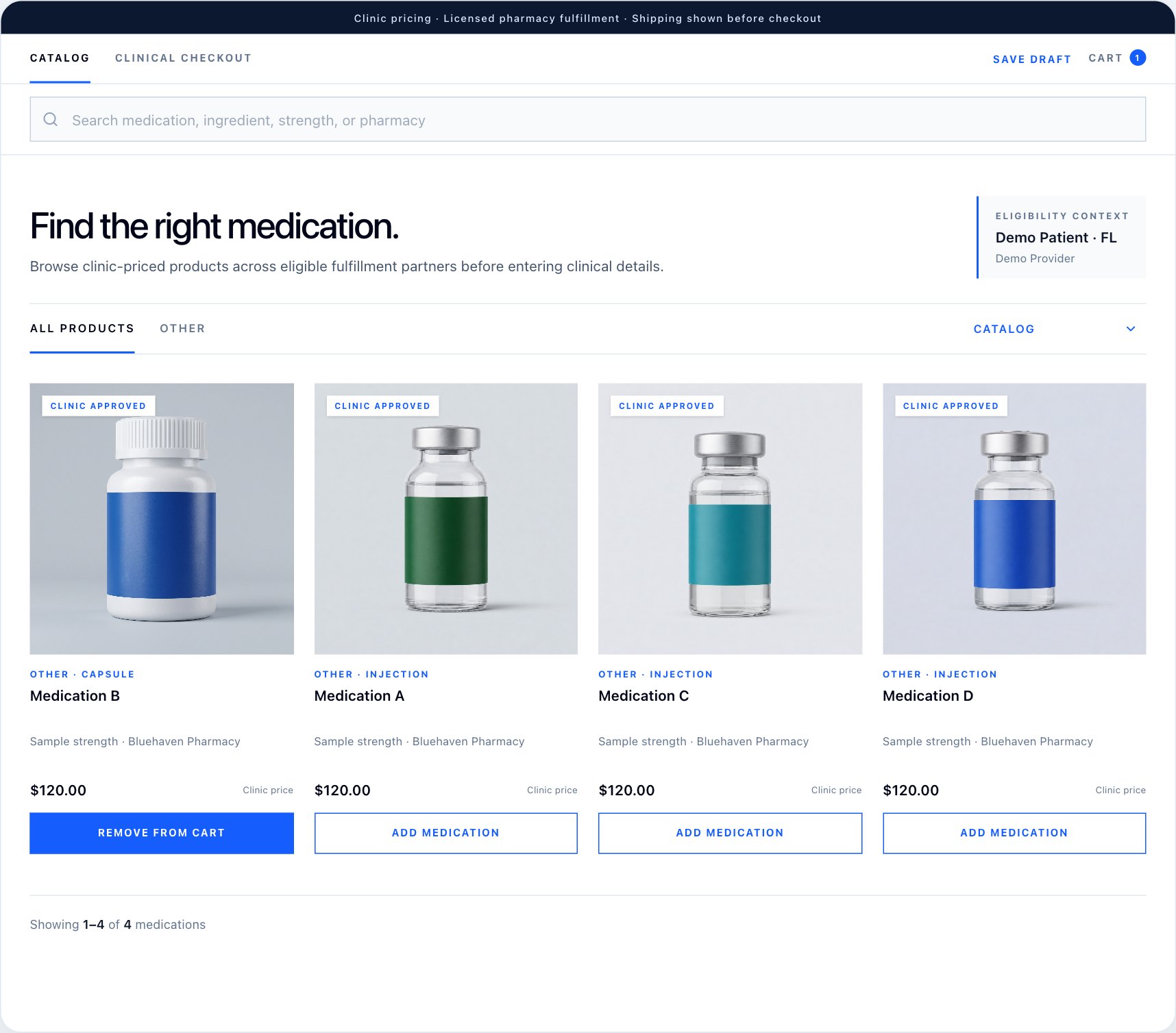Add Medication C to order

pyautogui.click(x=730, y=833)
